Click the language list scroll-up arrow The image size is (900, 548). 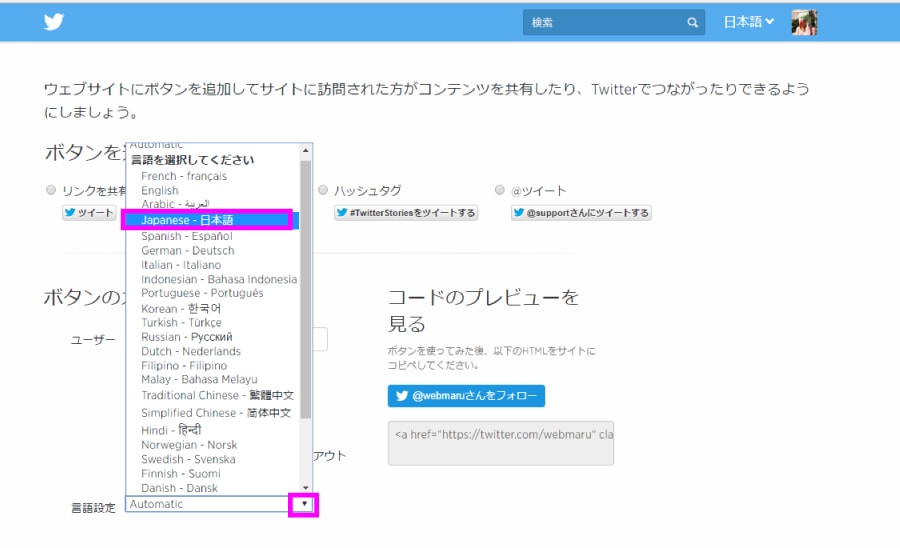pos(305,150)
